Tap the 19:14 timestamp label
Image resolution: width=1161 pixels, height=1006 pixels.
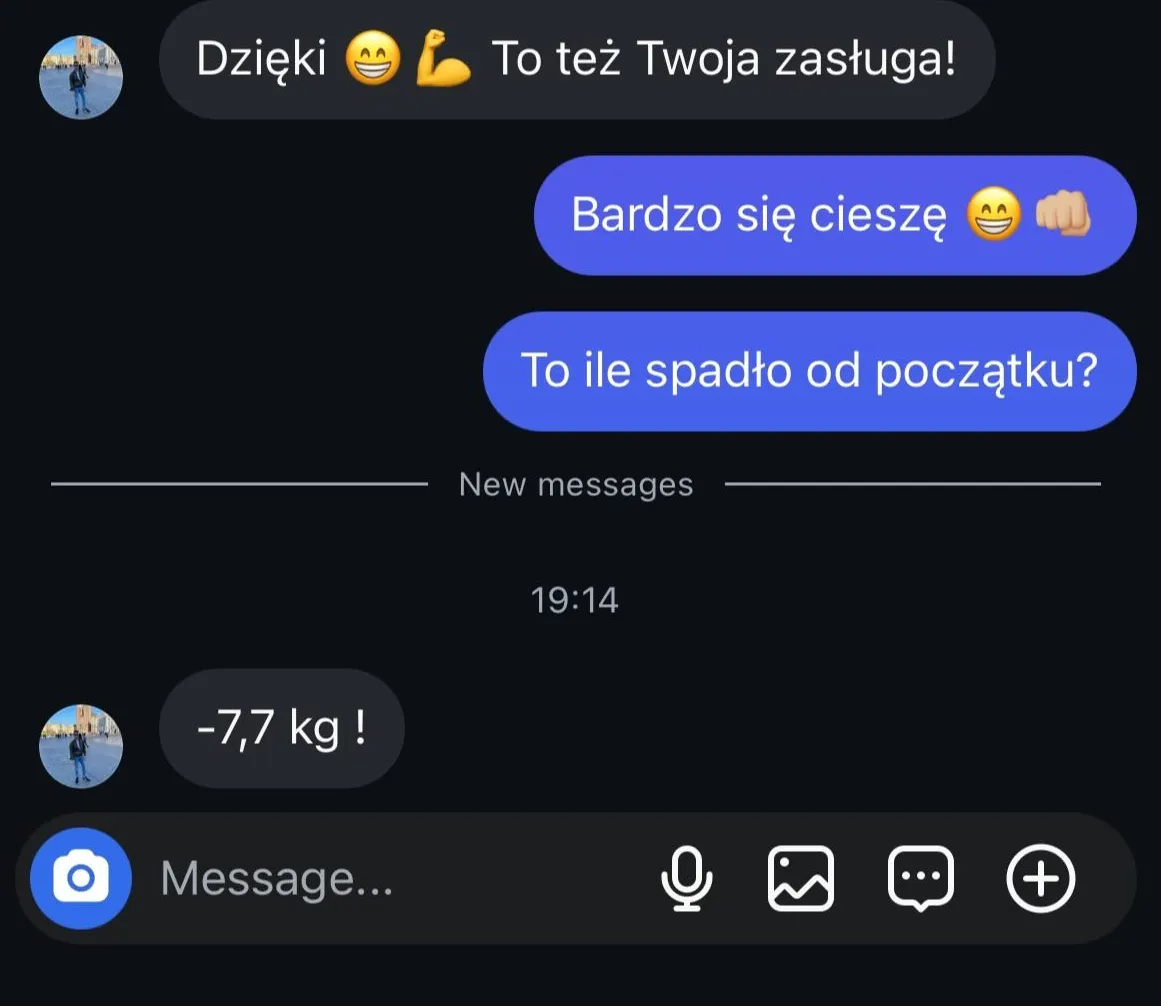575,600
